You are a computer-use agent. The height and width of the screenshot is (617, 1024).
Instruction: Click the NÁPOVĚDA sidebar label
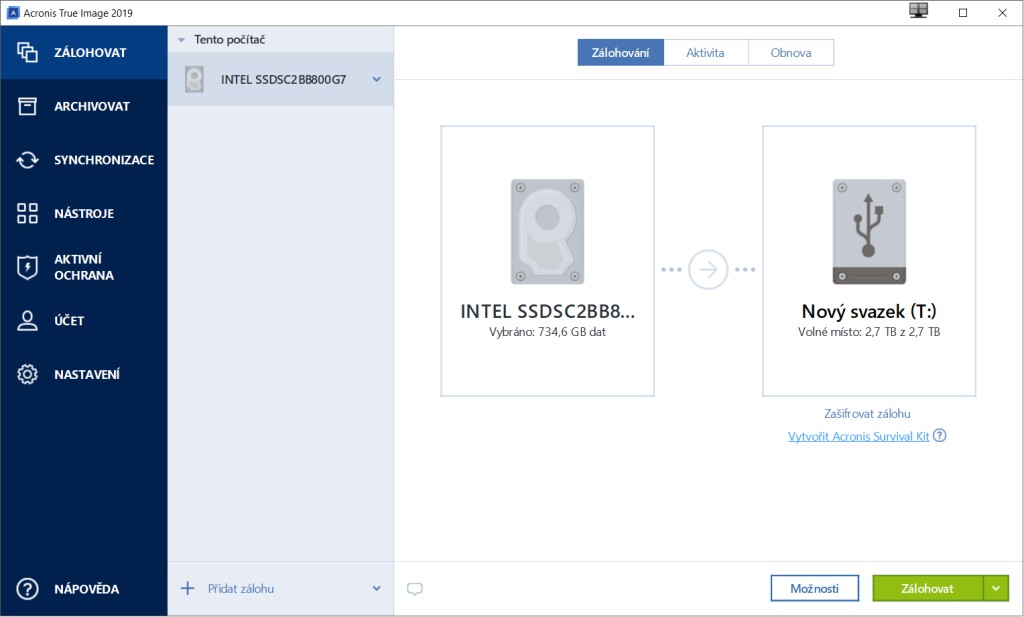(x=87, y=589)
